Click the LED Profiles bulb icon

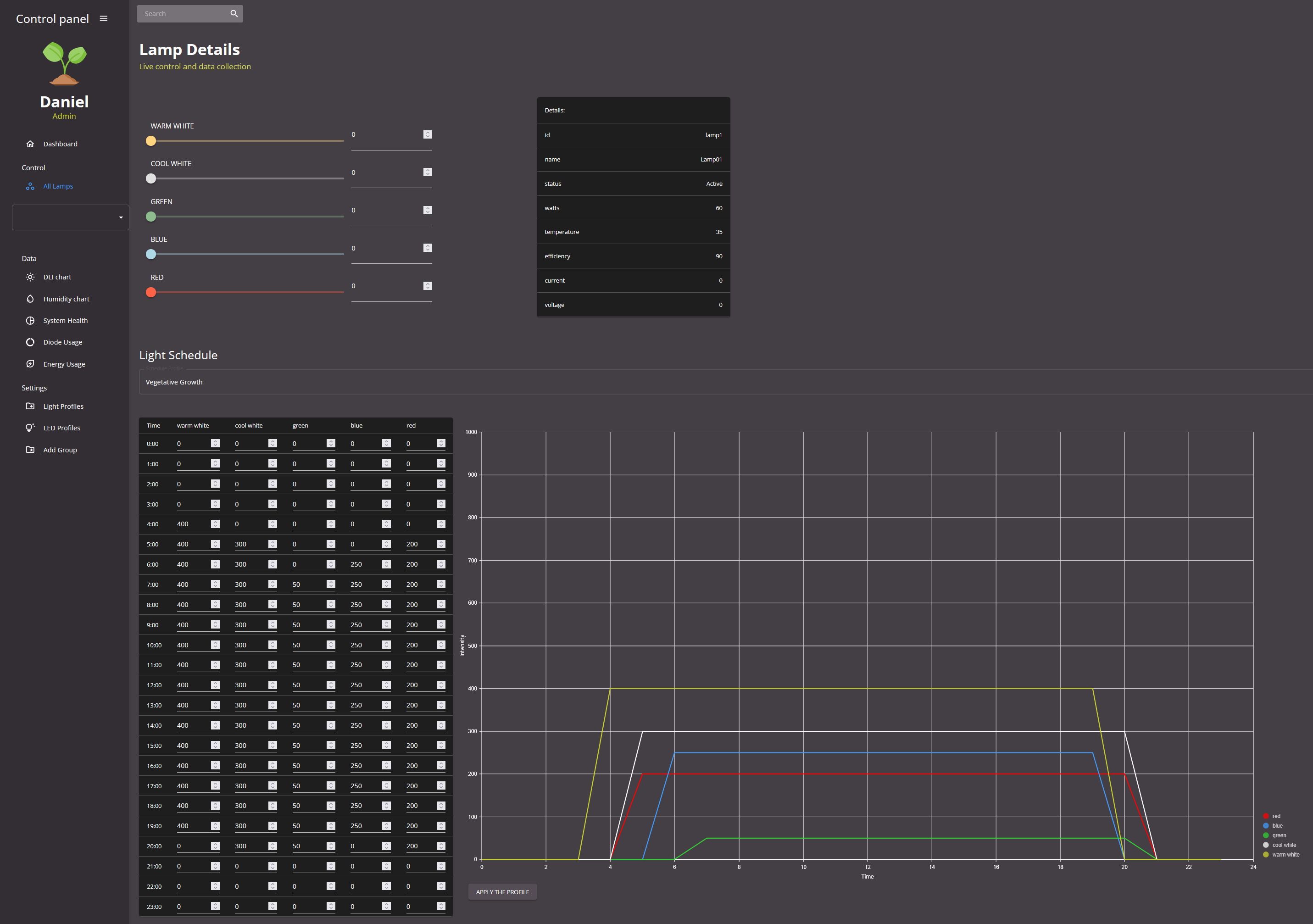point(30,428)
